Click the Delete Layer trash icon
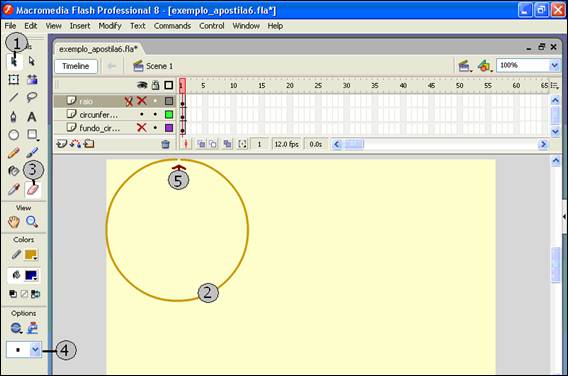This screenshot has height=376, width=568. (166, 145)
